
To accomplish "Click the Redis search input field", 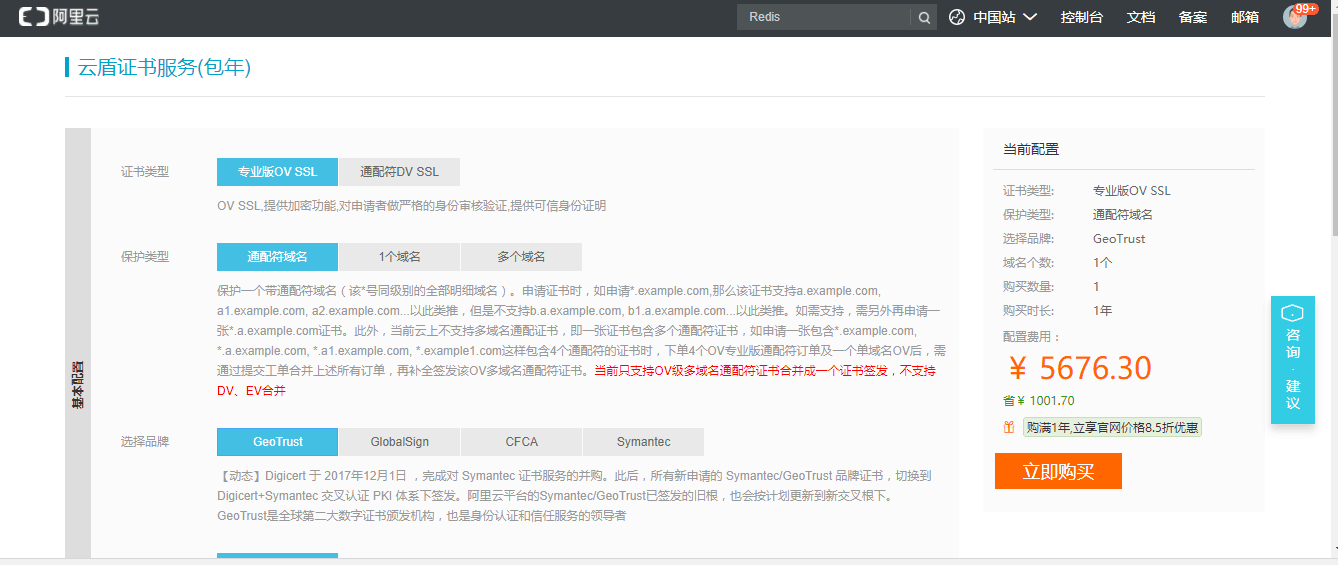I will click(822, 17).
